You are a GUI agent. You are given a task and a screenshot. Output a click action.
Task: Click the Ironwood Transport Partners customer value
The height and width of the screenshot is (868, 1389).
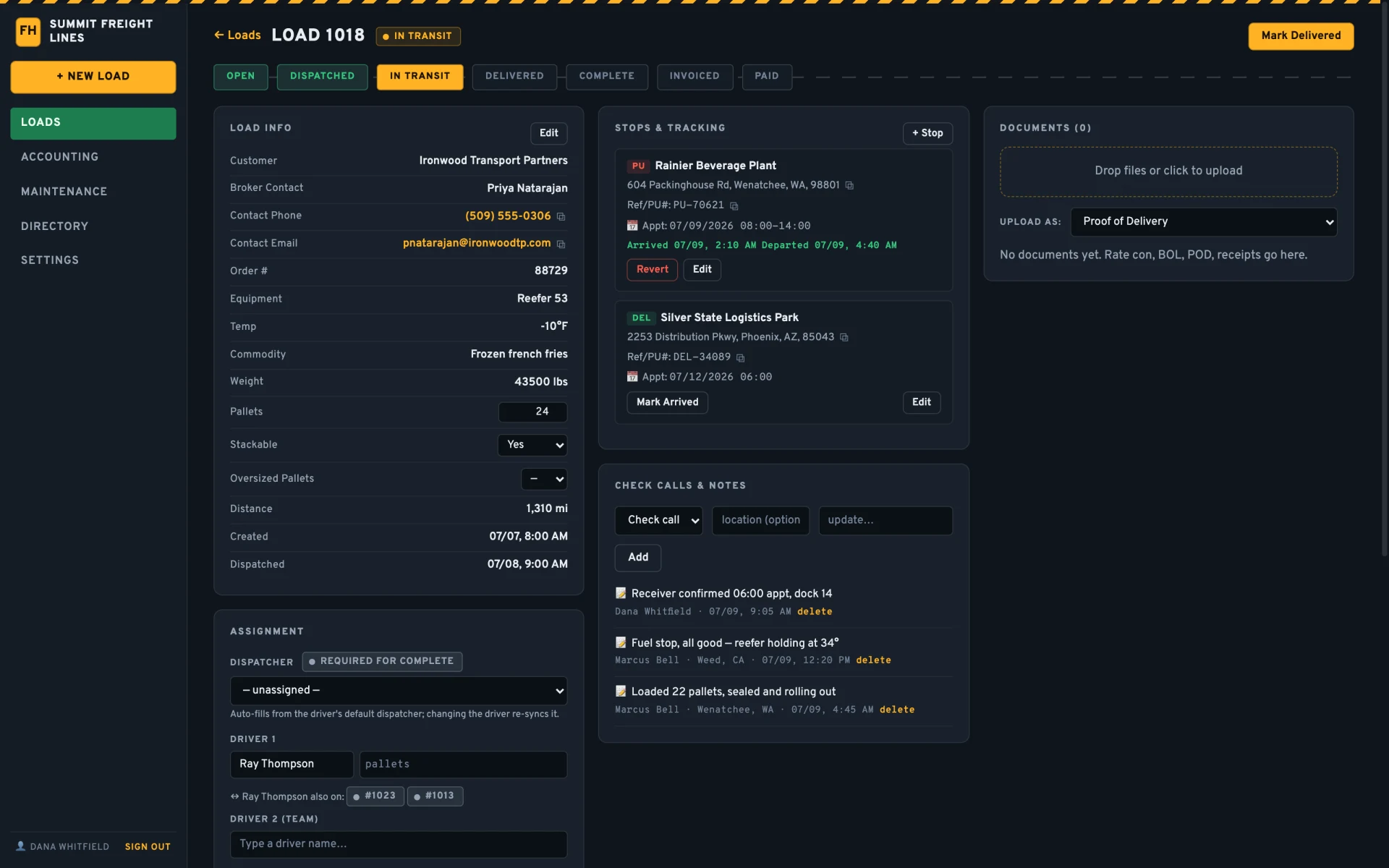(x=493, y=161)
